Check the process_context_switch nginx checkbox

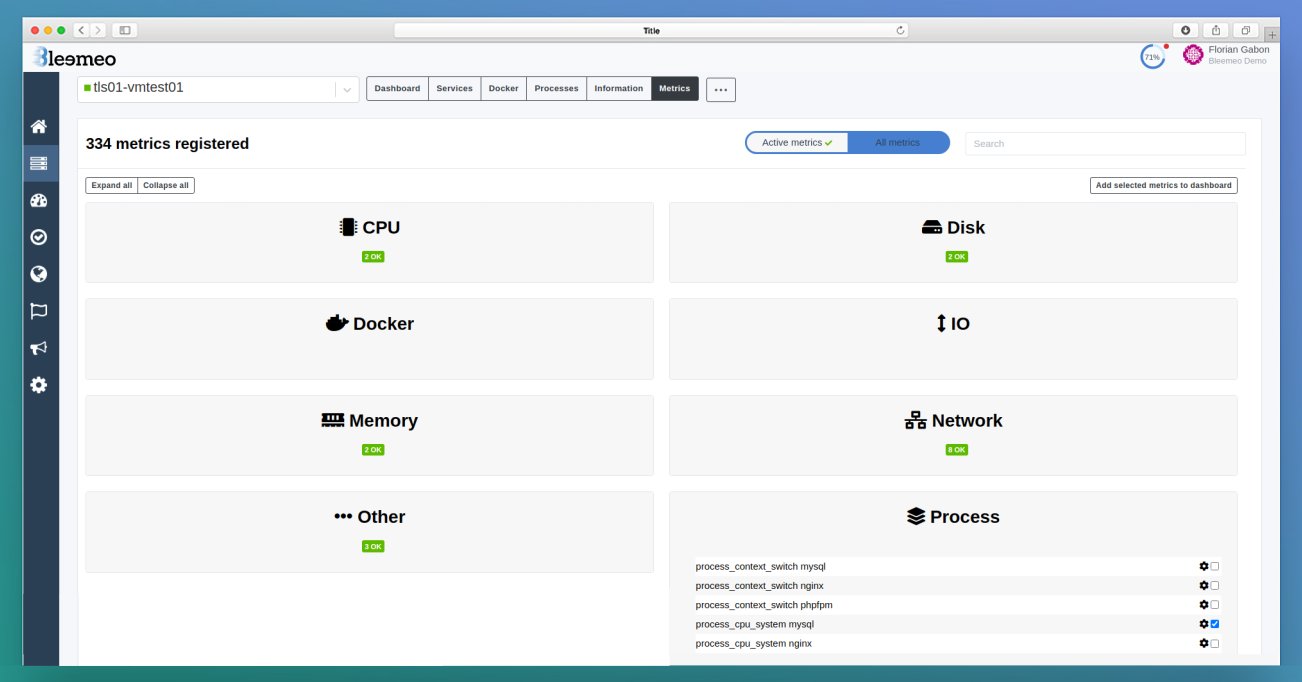[1214, 585]
